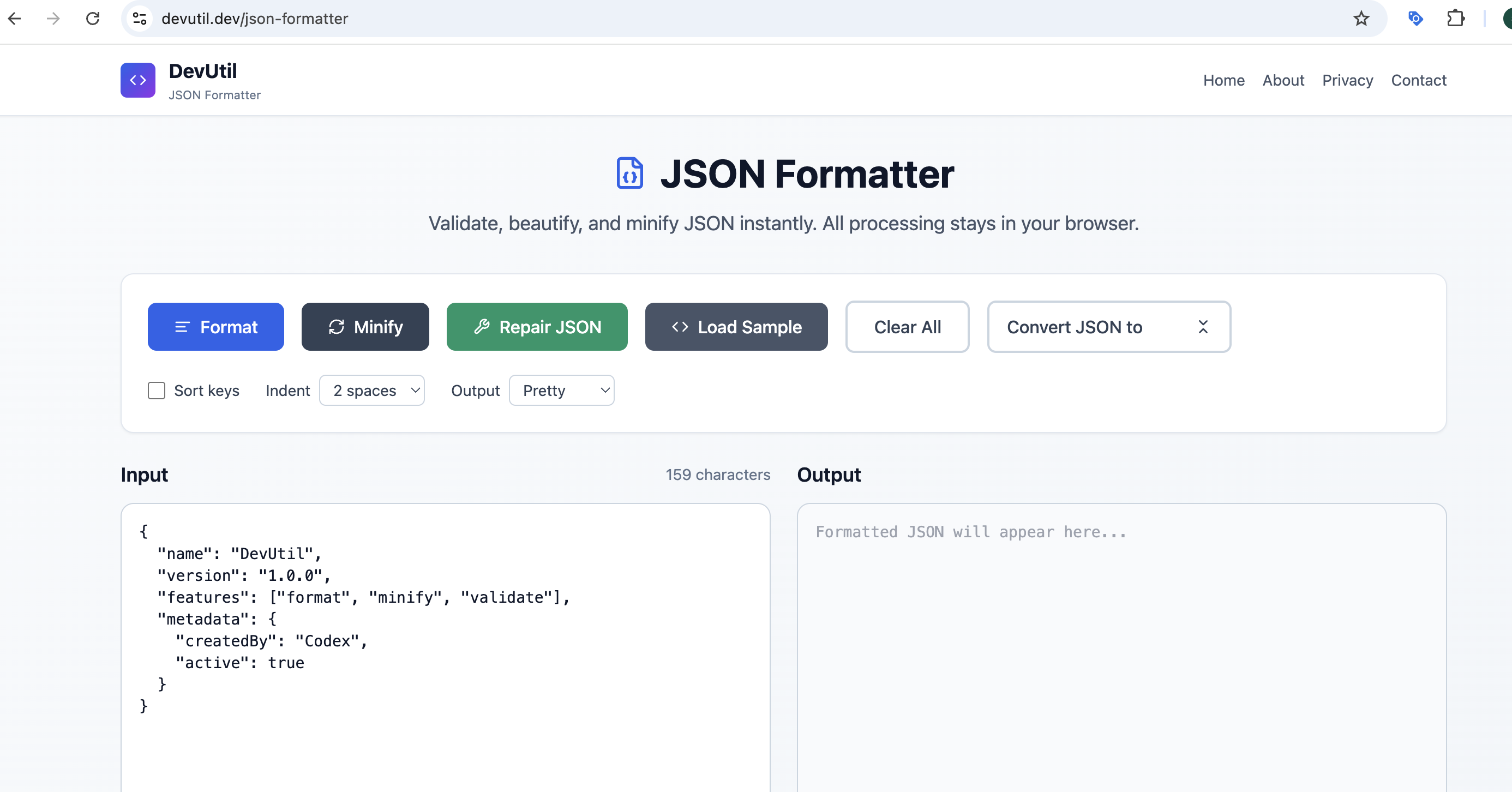Image resolution: width=1512 pixels, height=792 pixels.
Task: Enable the Sort keys checkbox
Action: click(156, 391)
